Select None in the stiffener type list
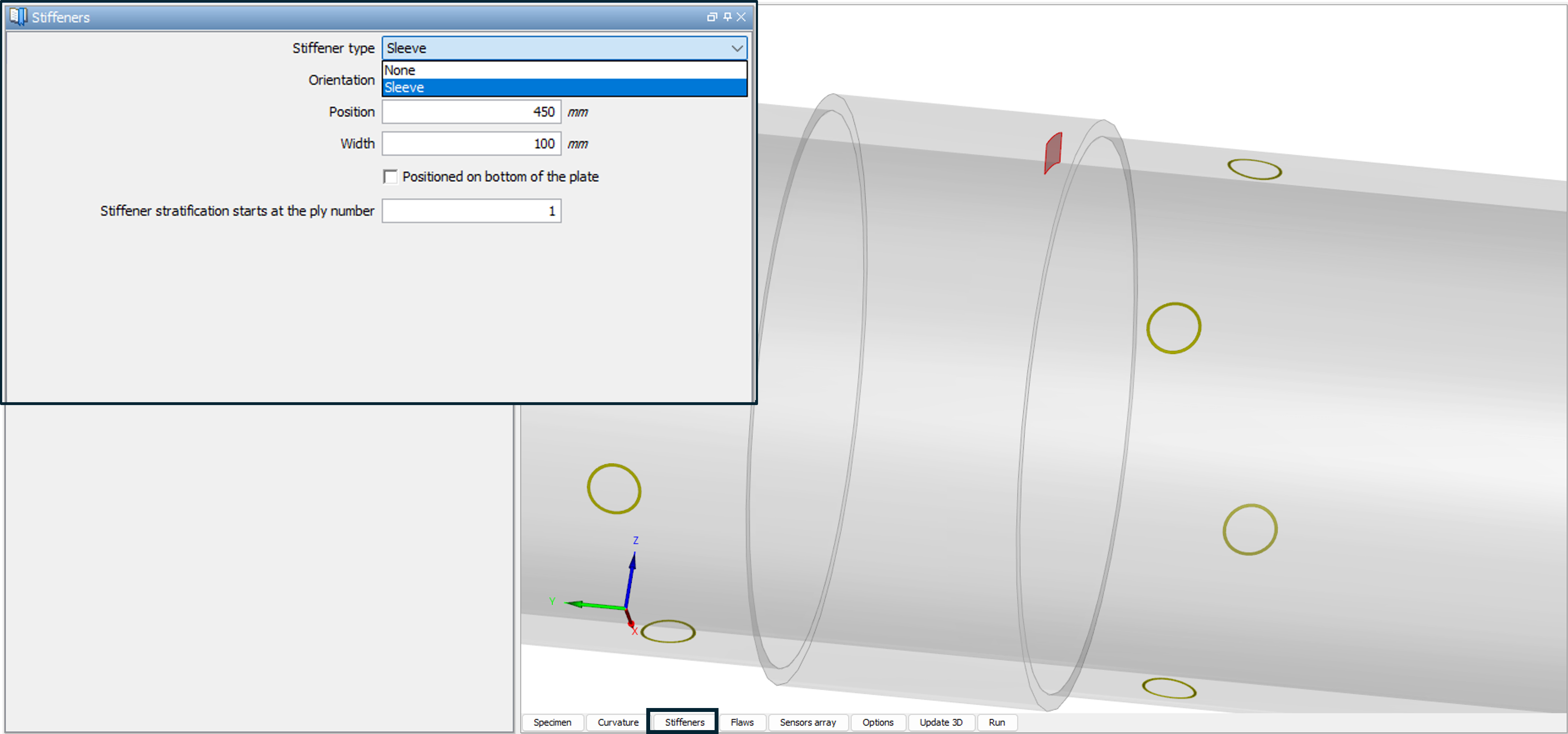Viewport: 1568px width, 734px height. (564, 70)
